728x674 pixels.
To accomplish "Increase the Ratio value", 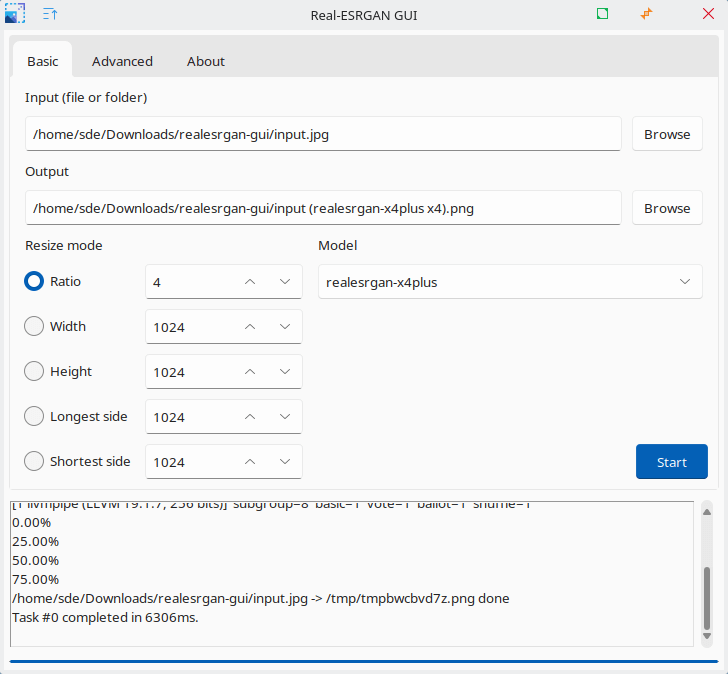I will click(250, 282).
